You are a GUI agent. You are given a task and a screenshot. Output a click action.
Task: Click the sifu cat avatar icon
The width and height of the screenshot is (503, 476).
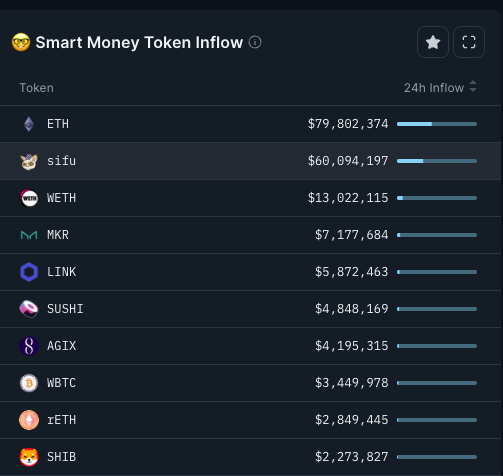[29, 161]
